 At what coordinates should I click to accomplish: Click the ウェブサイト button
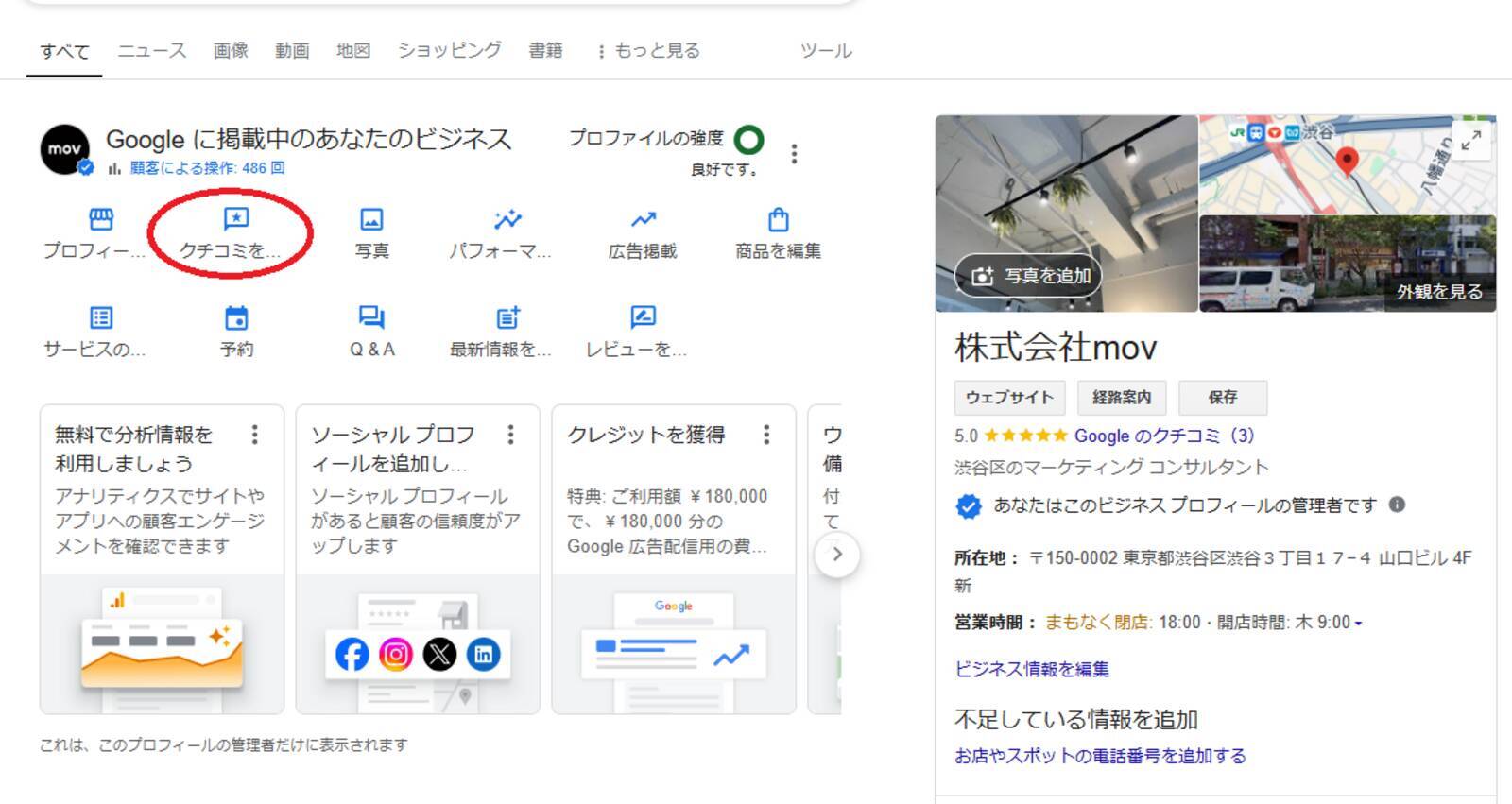[1009, 398]
